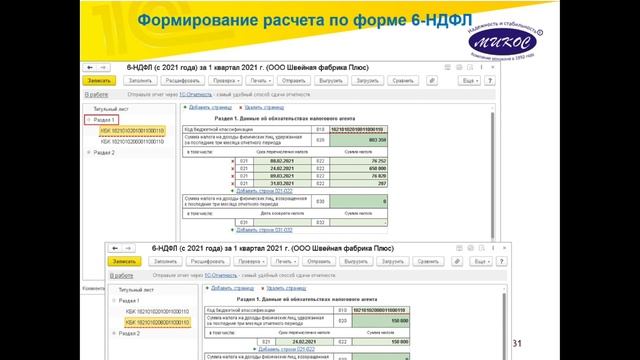Click Добавить страницу in back window
The image size is (640, 360).
pyautogui.click(x=210, y=107)
